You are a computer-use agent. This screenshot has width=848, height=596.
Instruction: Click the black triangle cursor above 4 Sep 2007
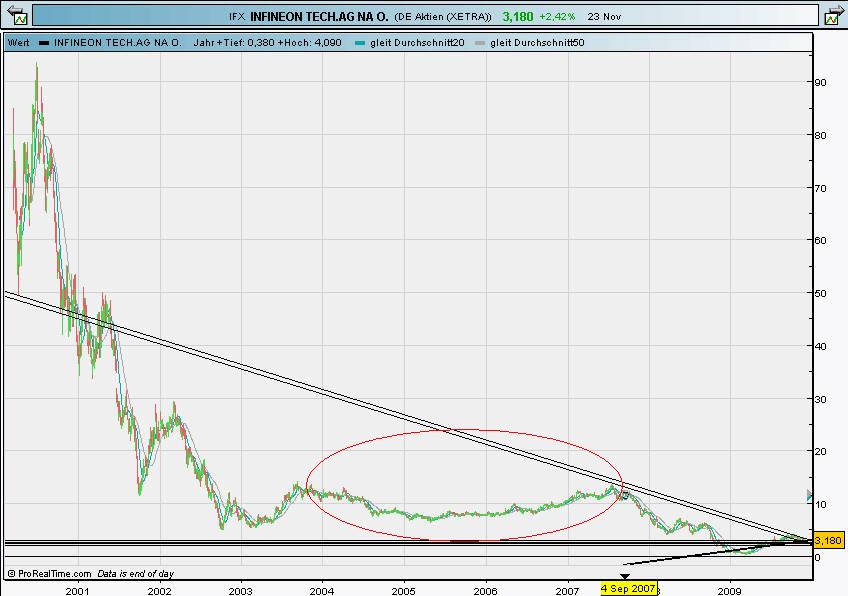[x=625, y=577]
